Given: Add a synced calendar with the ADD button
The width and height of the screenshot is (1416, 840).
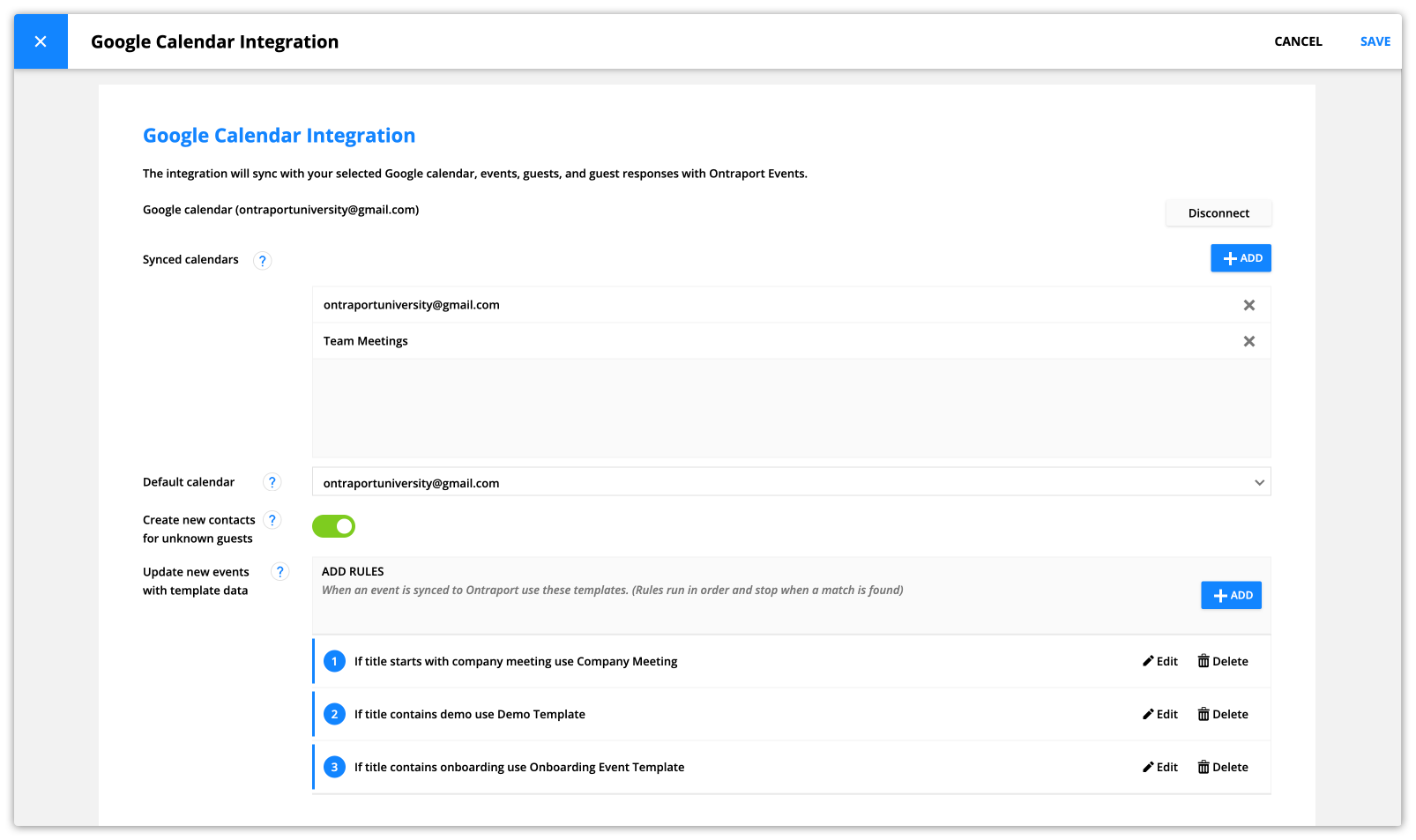Looking at the screenshot, I should click(x=1241, y=258).
